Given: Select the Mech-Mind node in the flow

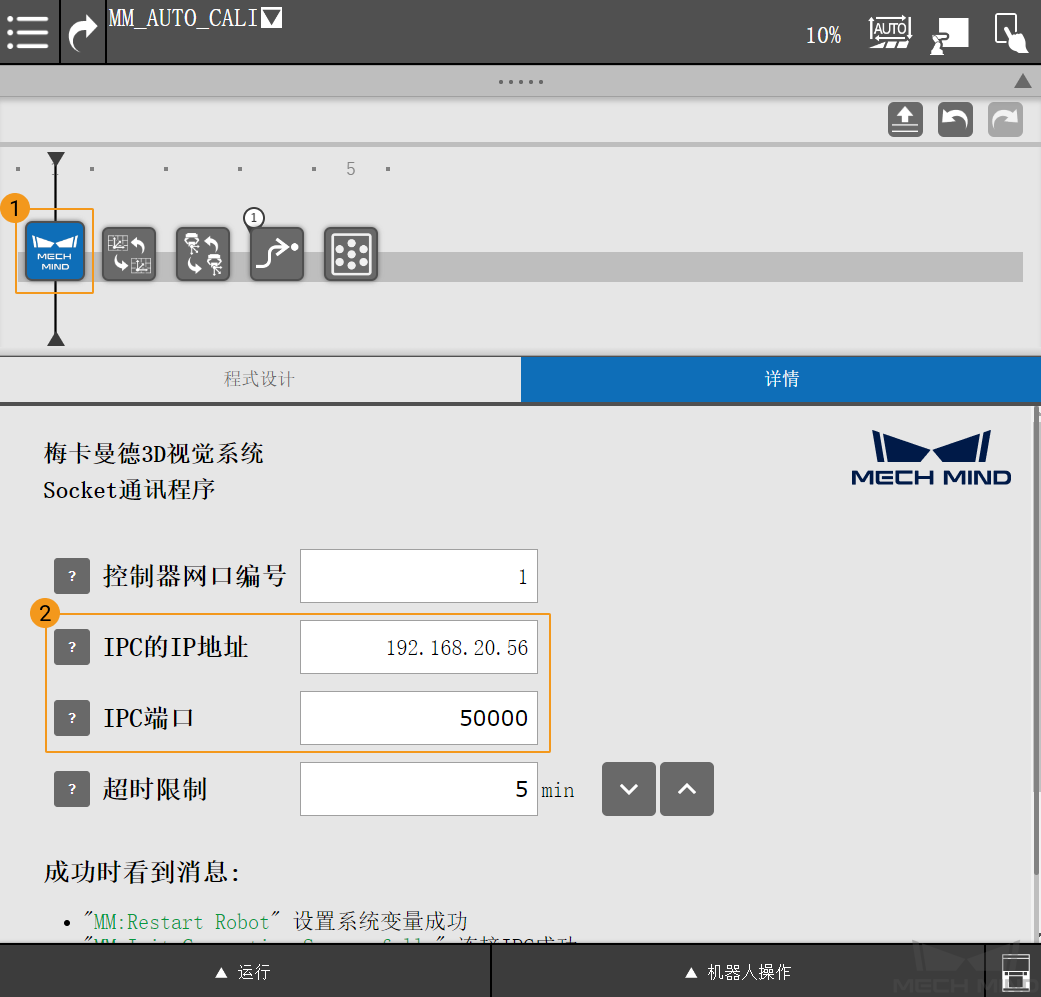Looking at the screenshot, I should coord(55,252).
